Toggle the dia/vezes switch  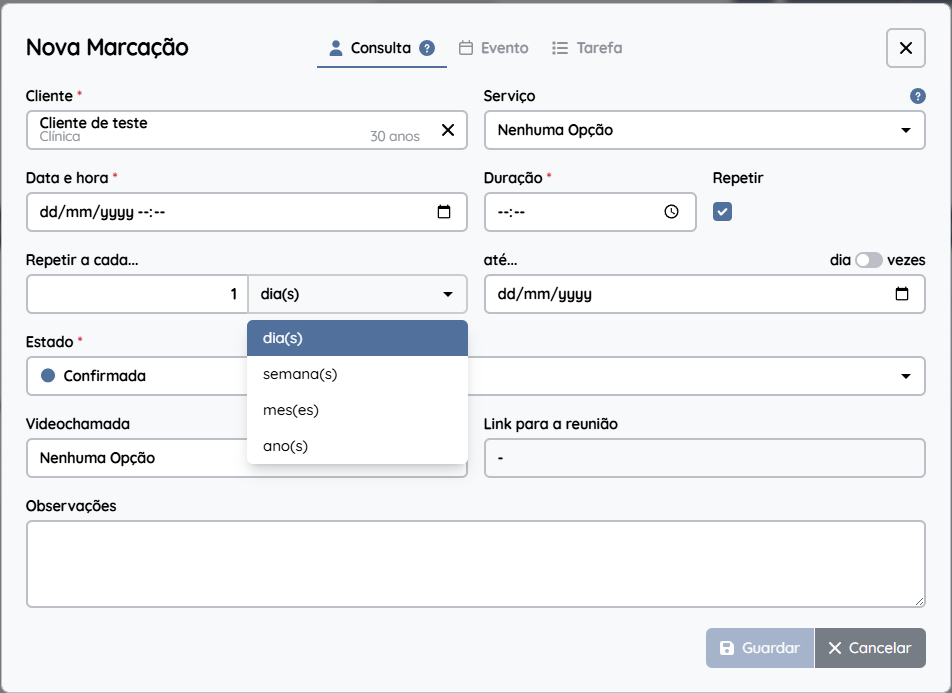pyautogui.click(x=869, y=261)
